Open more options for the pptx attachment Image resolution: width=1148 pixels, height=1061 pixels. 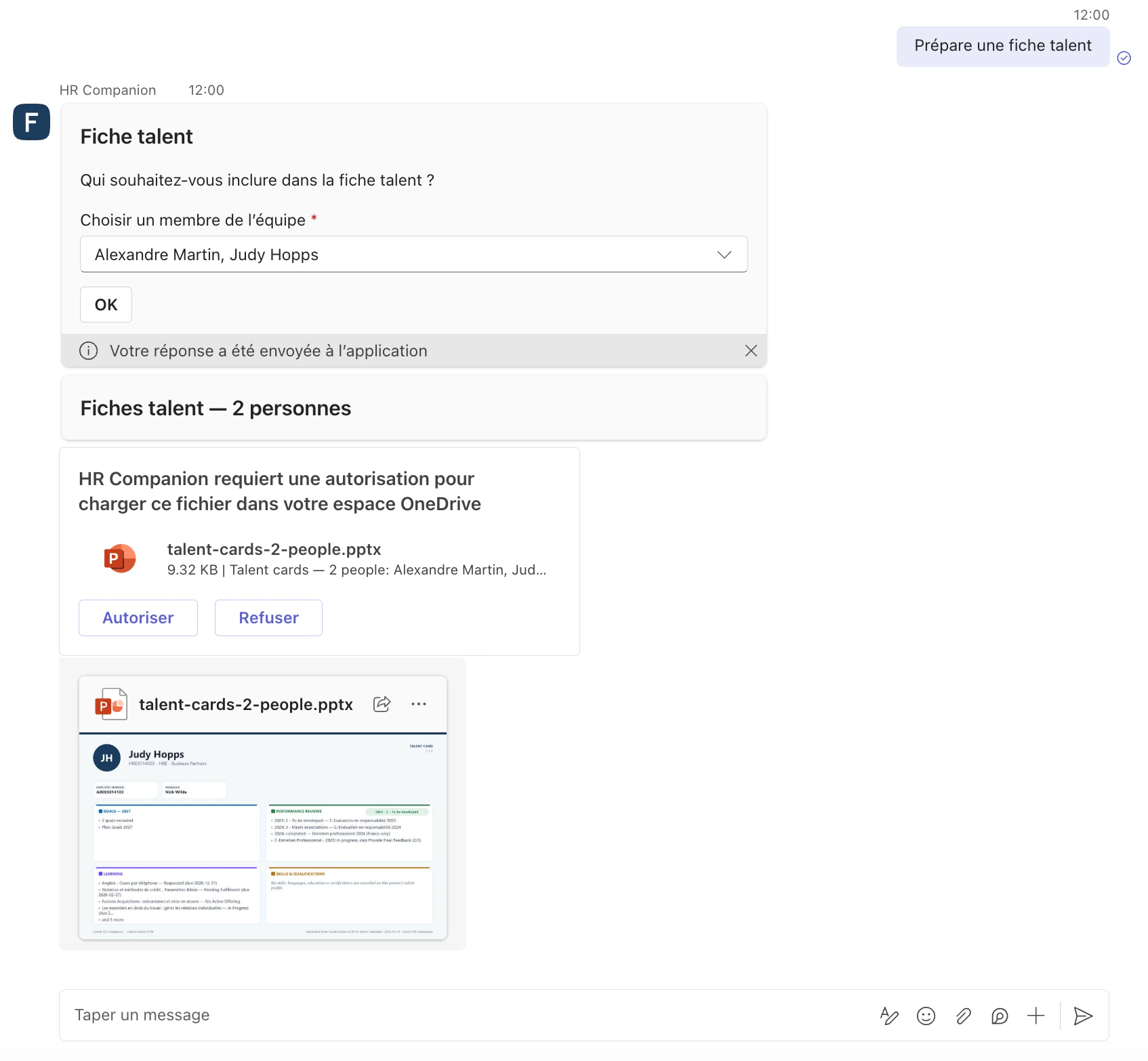tap(419, 704)
